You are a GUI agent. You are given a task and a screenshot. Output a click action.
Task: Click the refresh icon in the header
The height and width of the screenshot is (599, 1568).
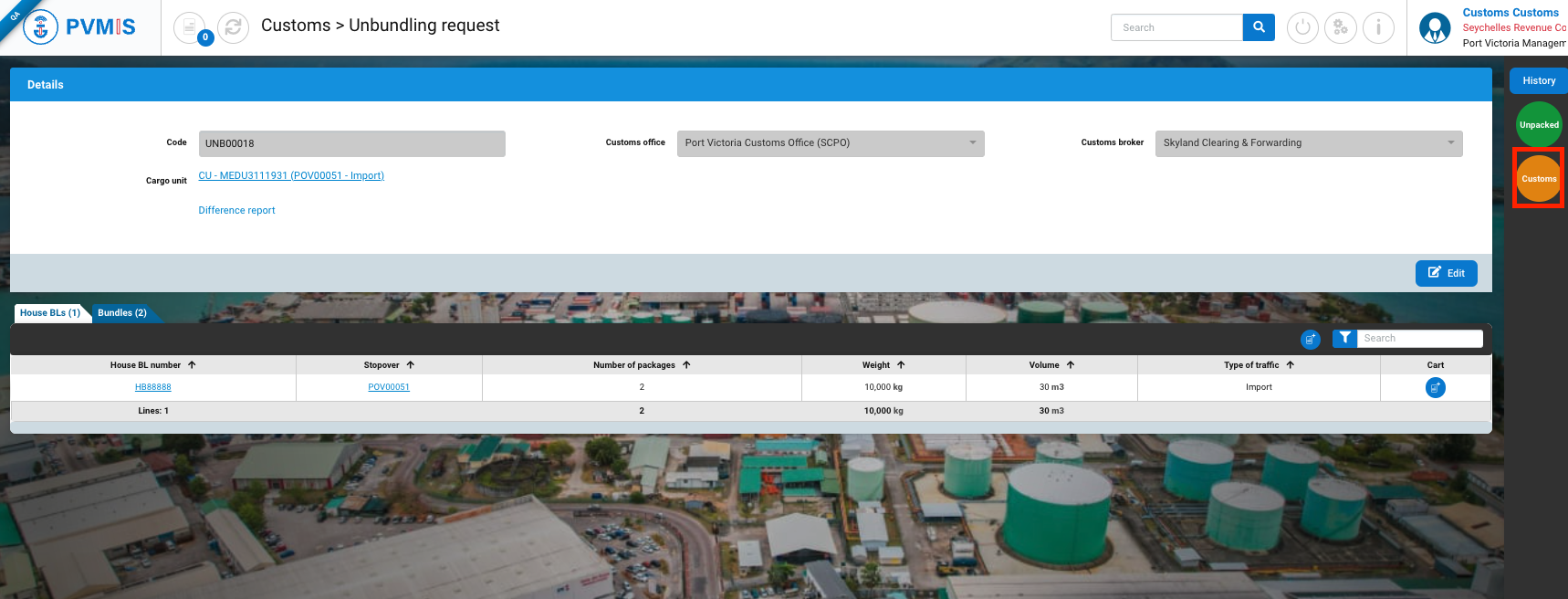coord(234,27)
